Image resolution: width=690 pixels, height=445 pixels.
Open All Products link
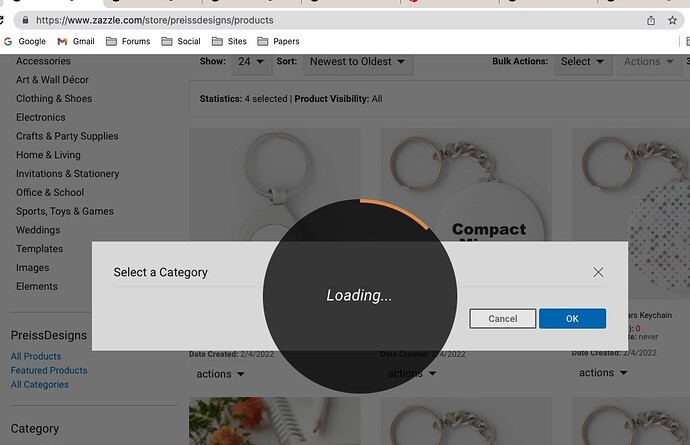[x=36, y=356]
